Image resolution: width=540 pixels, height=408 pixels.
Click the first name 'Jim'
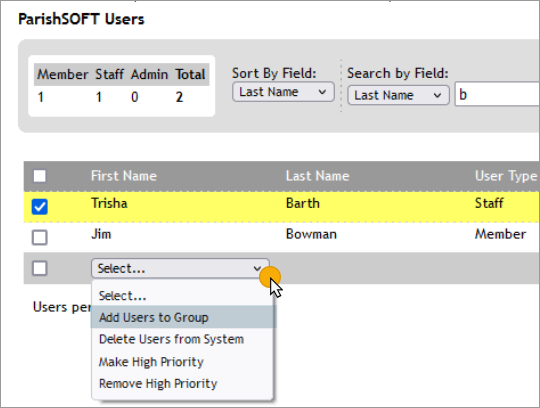click(x=101, y=234)
